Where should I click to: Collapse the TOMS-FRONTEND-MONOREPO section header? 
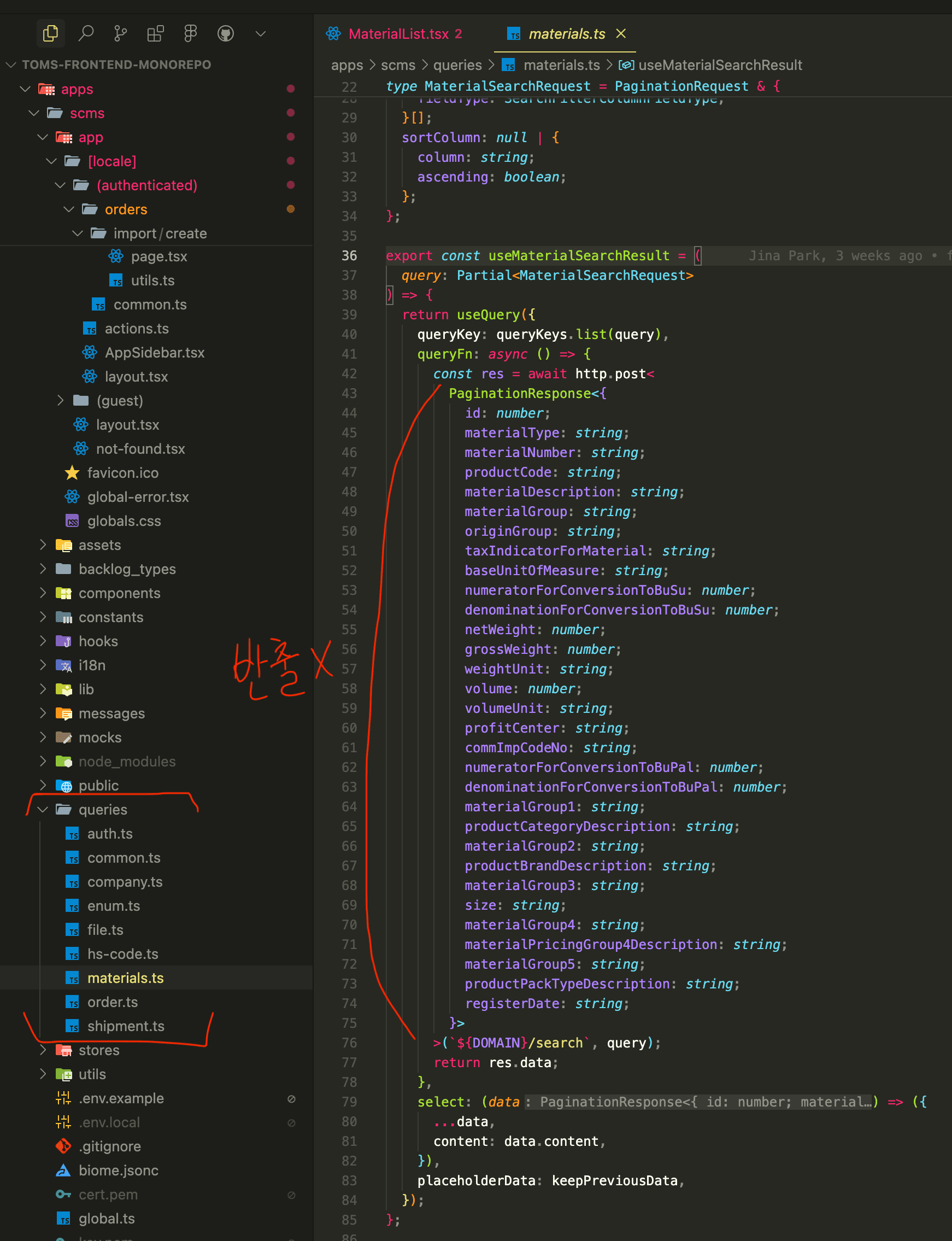click(x=116, y=65)
